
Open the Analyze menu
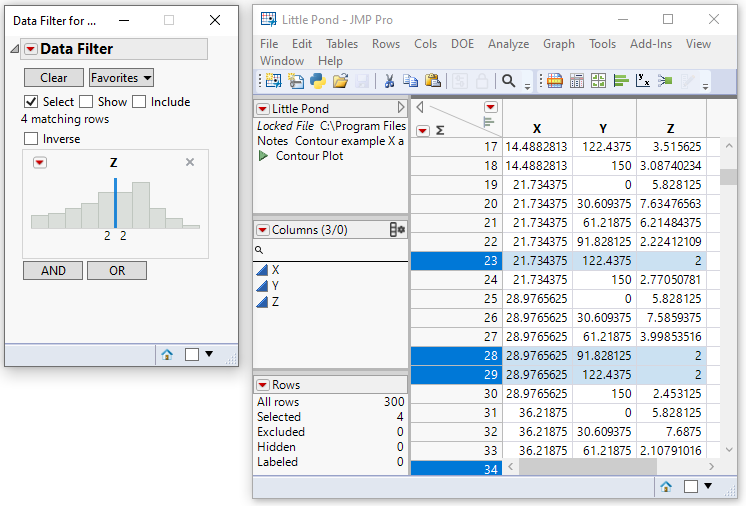pyautogui.click(x=508, y=44)
